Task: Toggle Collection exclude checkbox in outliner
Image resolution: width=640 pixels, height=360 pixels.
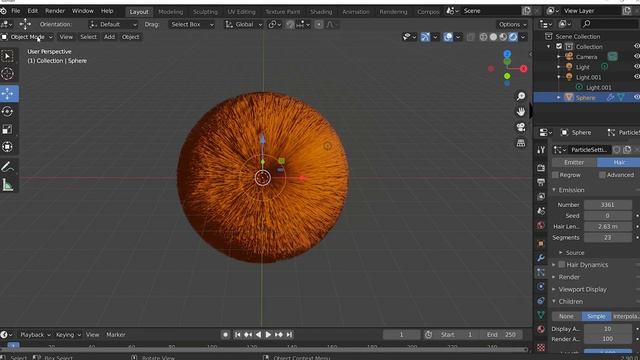Action: pos(559,47)
